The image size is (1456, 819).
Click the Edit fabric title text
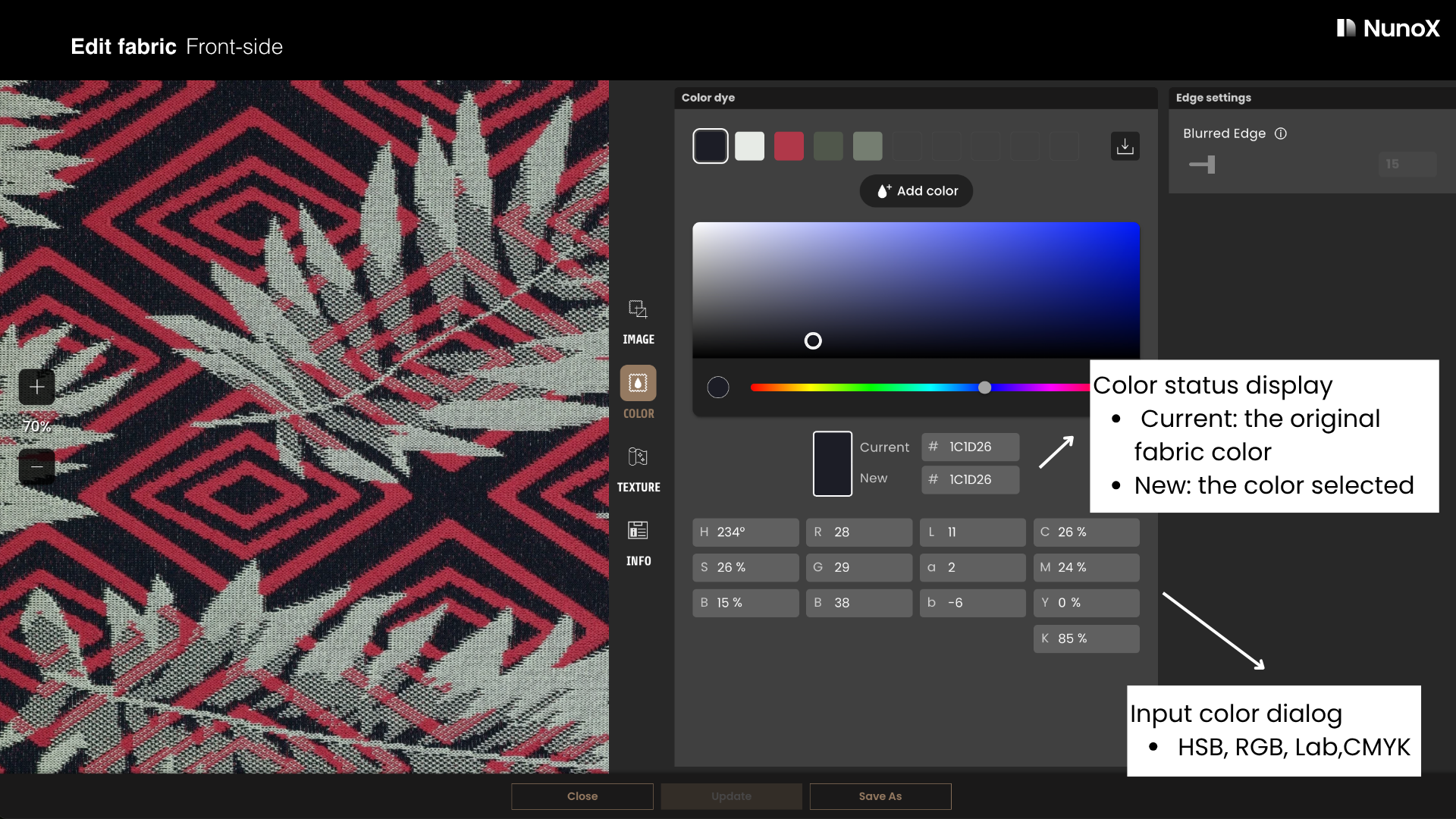124,47
